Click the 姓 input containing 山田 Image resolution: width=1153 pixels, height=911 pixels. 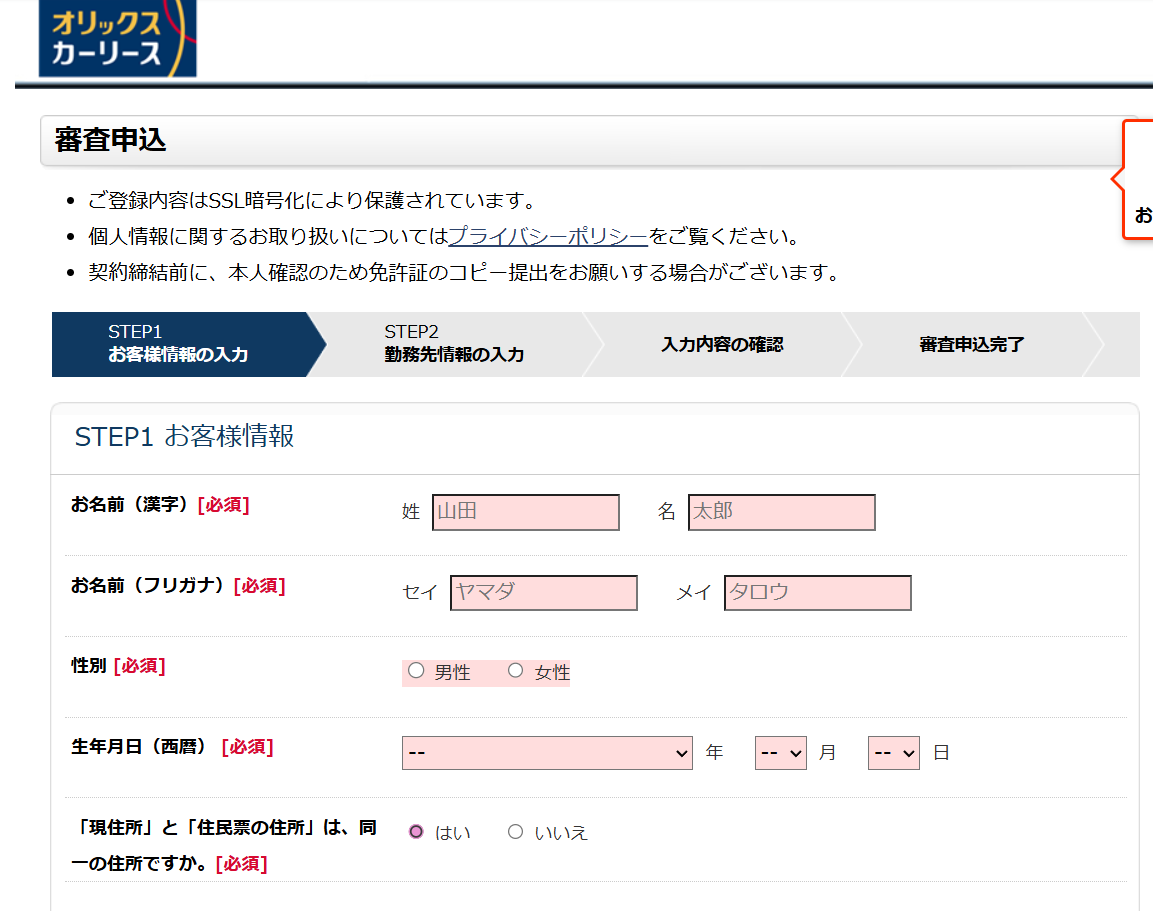526,512
